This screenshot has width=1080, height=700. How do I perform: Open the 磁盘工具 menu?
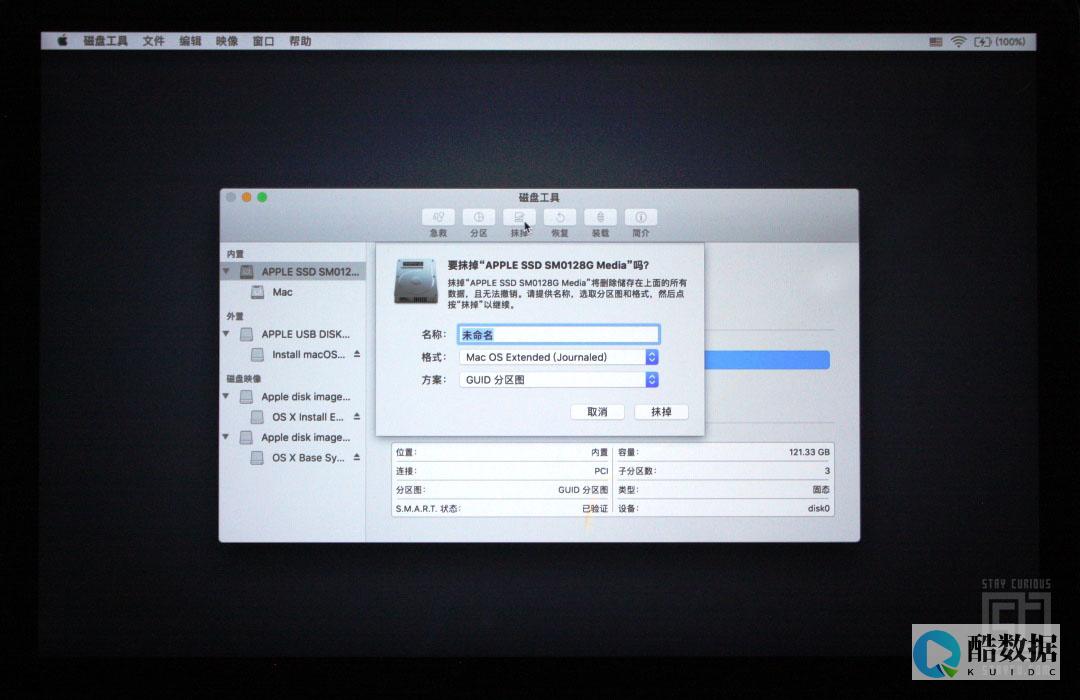[105, 41]
